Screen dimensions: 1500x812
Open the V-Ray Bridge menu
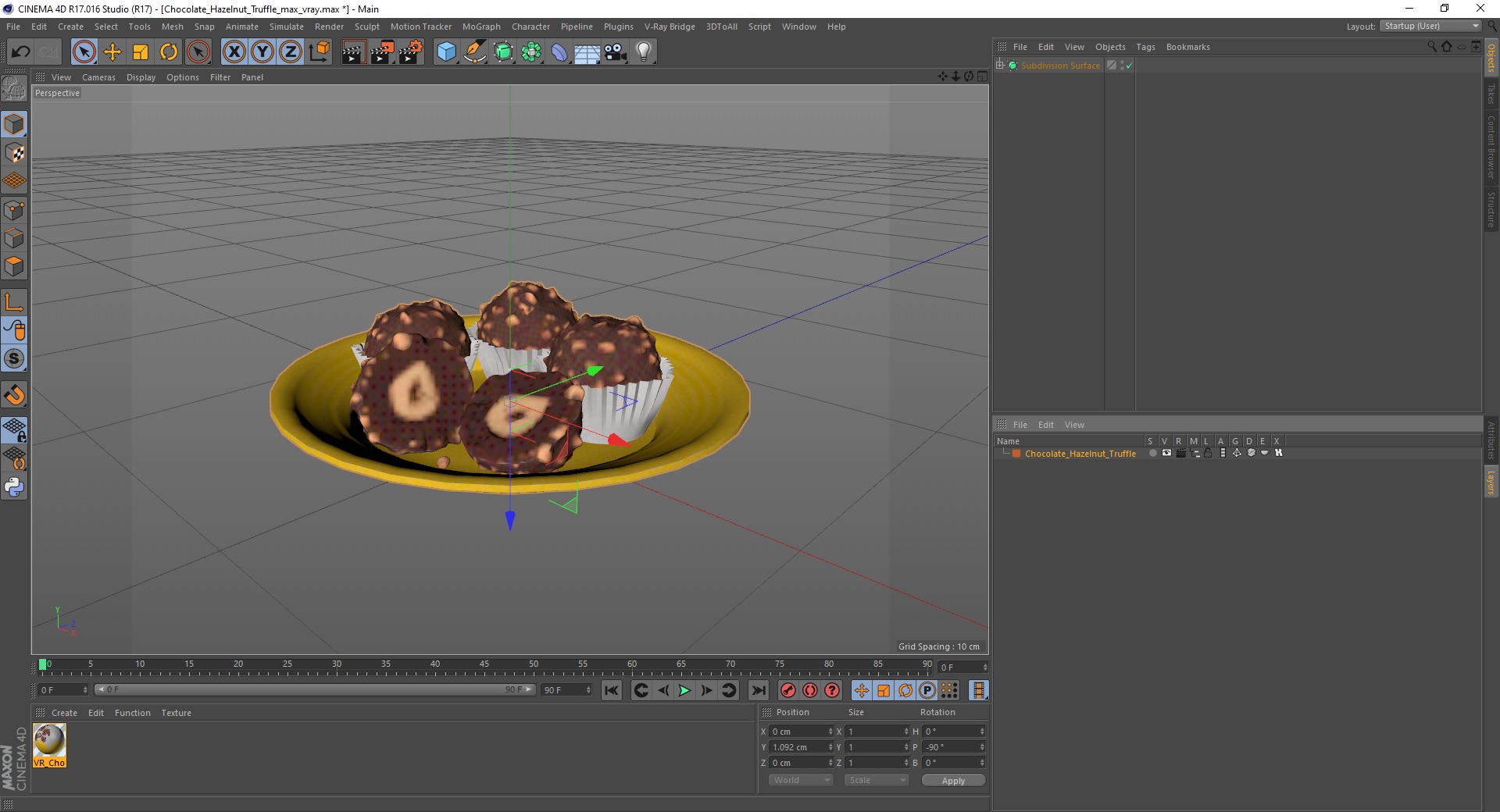pyautogui.click(x=670, y=27)
